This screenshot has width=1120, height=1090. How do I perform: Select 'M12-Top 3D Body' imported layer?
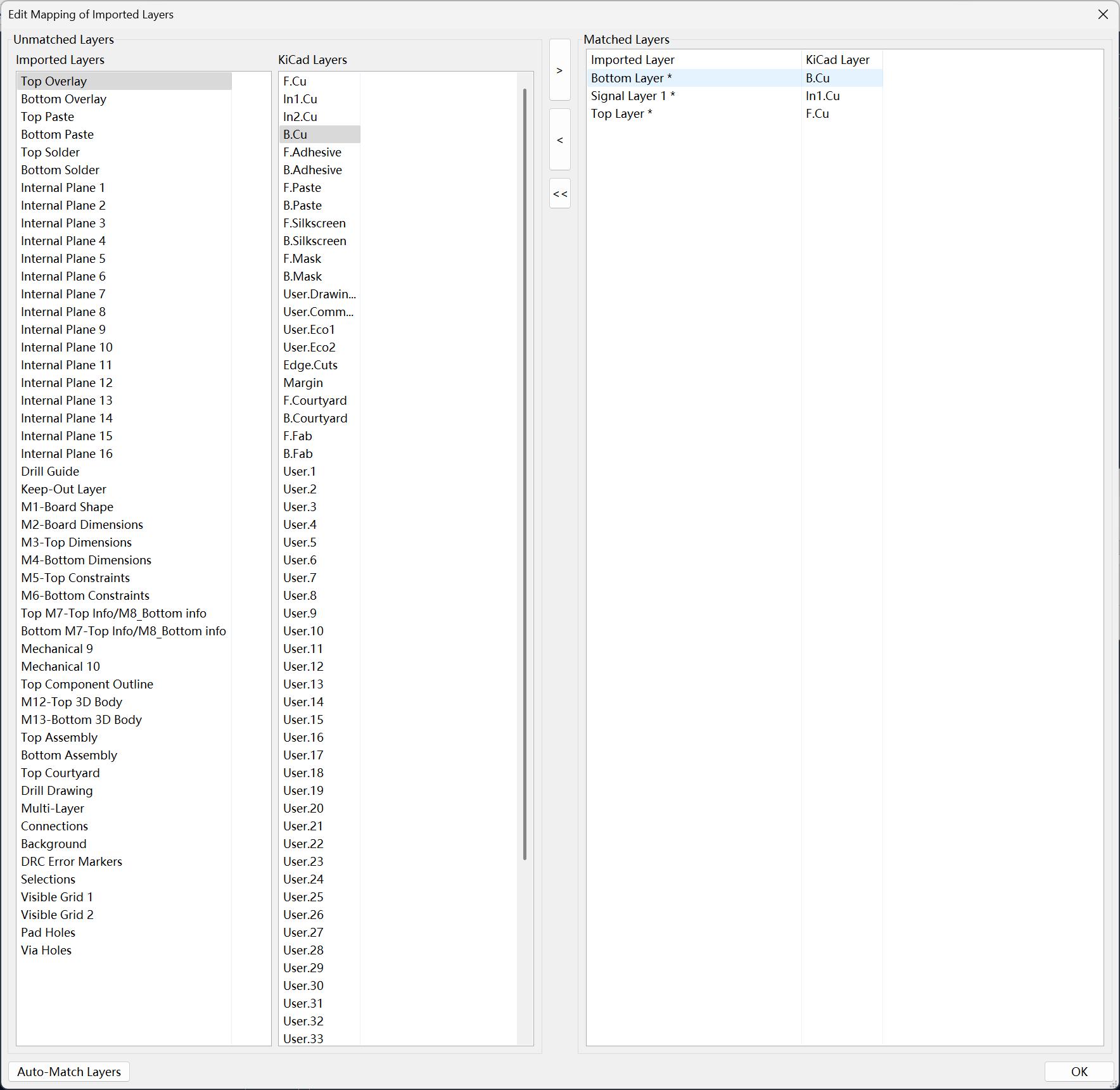tap(124, 702)
